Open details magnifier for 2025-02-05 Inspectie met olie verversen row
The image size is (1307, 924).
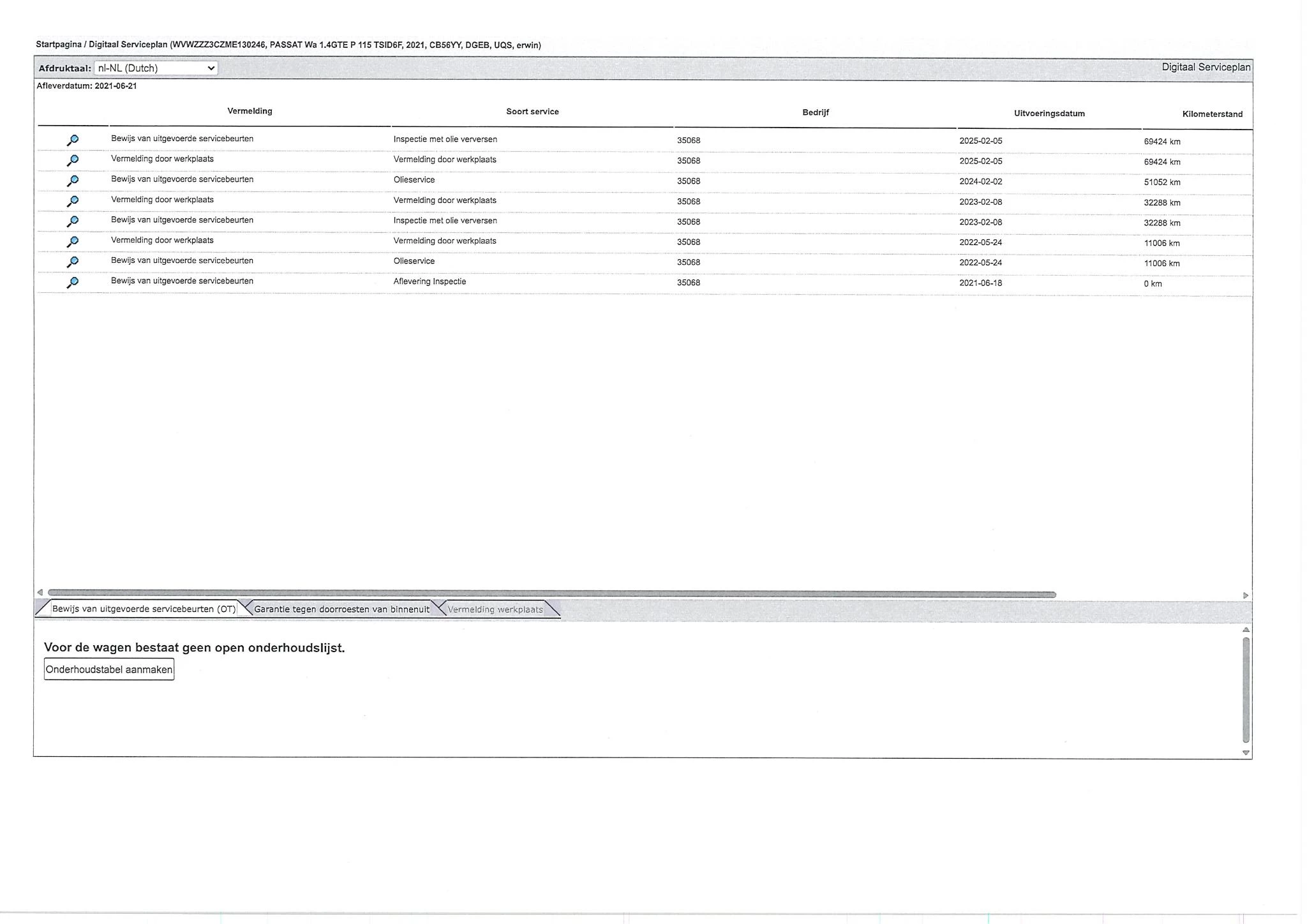tap(73, 140)
